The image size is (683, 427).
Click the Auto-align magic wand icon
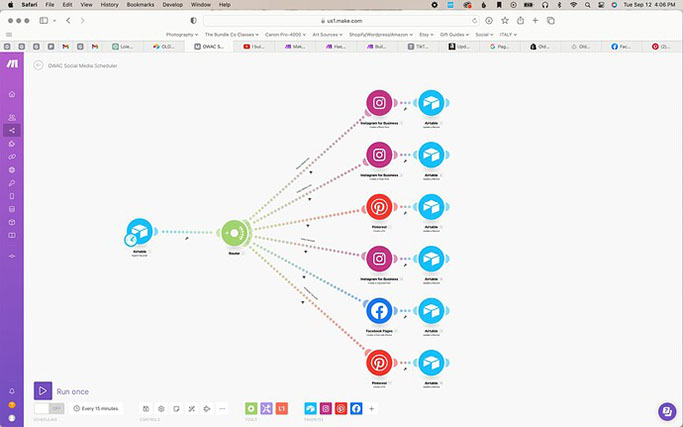[192, 409]
